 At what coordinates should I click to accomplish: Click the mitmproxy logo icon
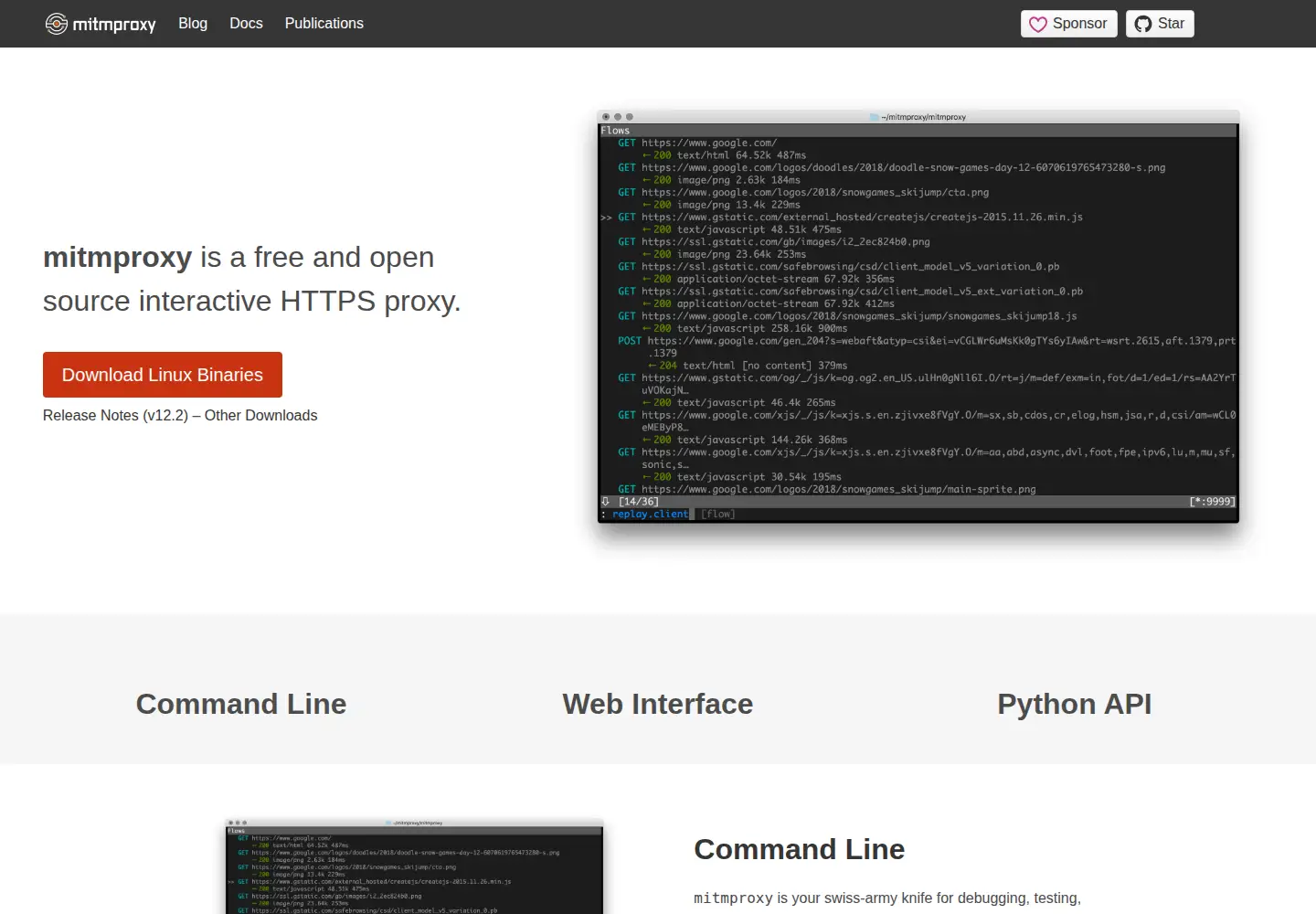click(x=57, y=24)
